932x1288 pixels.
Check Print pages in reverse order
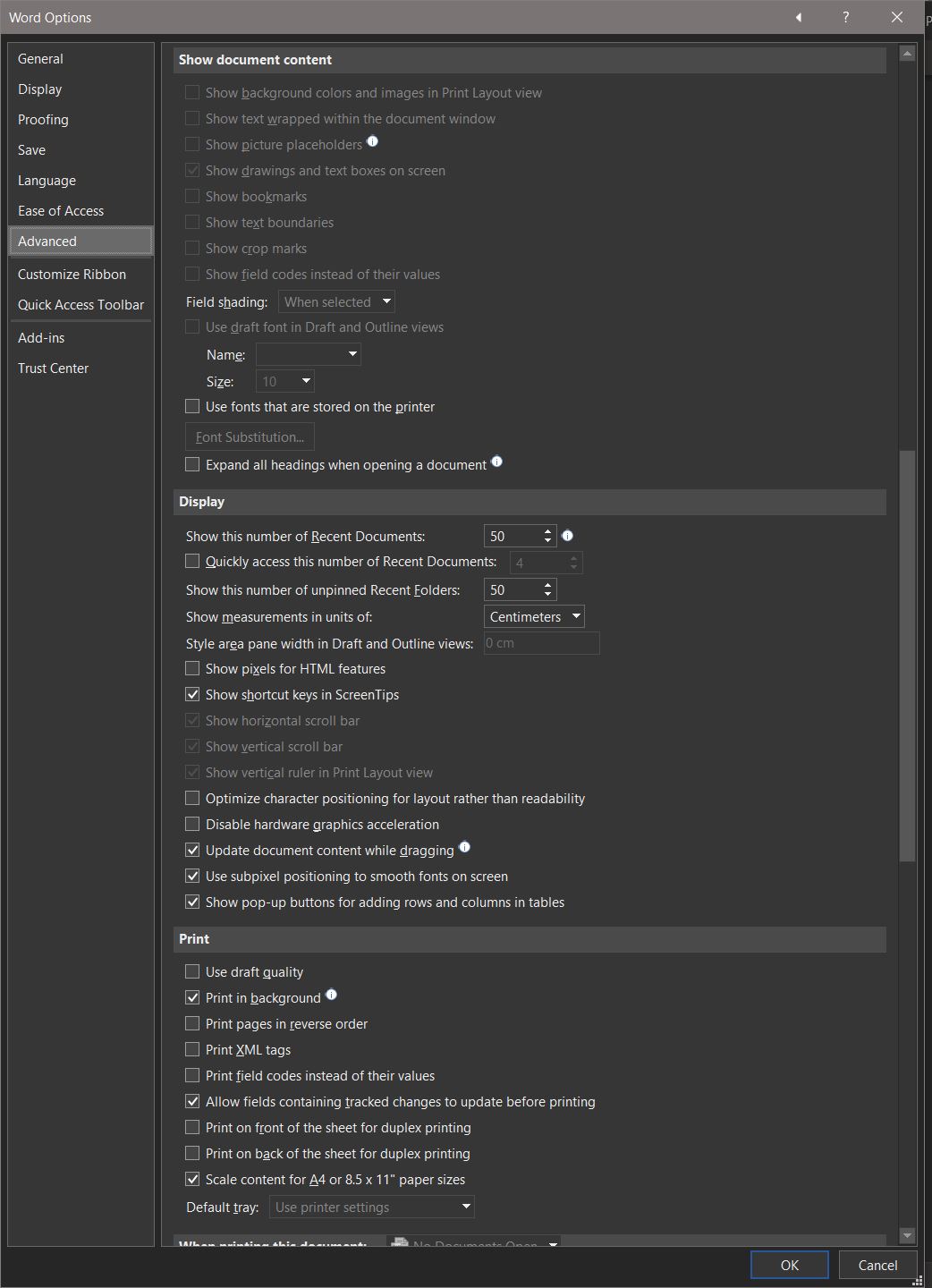[x=192, y=1023]
